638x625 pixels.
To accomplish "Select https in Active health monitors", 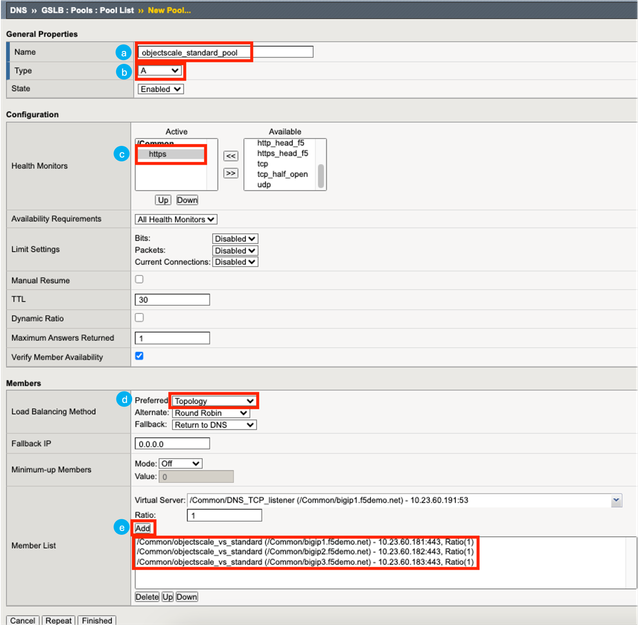I will (x=158, y=155).
